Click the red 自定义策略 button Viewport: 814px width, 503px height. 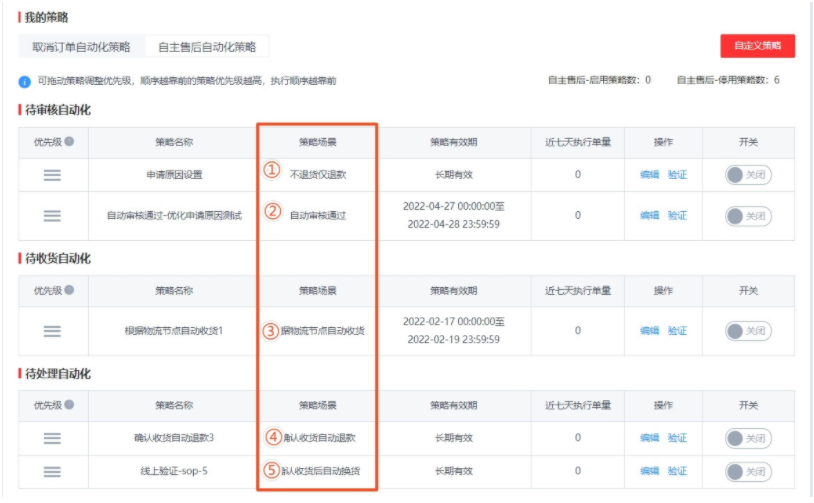pyautogui.click(x=757, y=45)
